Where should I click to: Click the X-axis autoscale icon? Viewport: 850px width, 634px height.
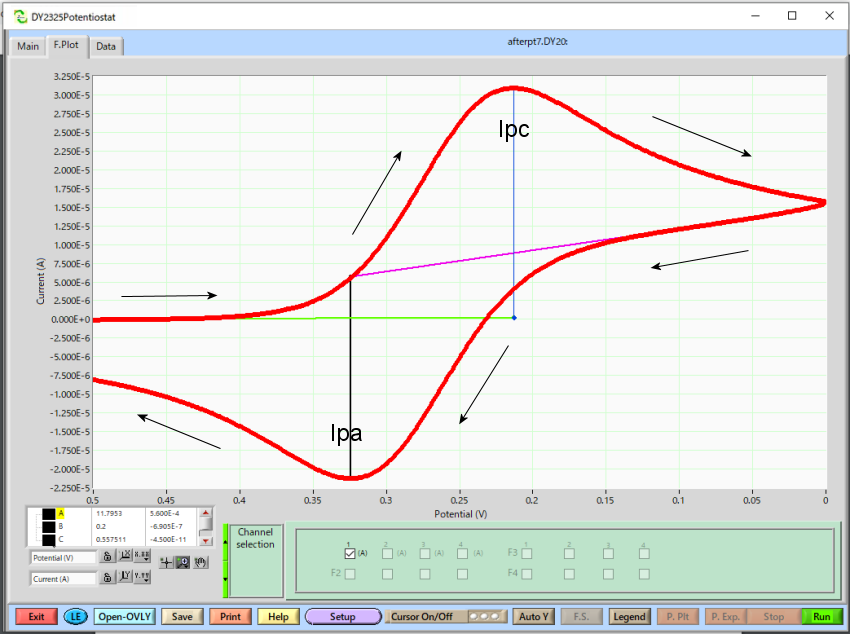click(x=125, y=557)
